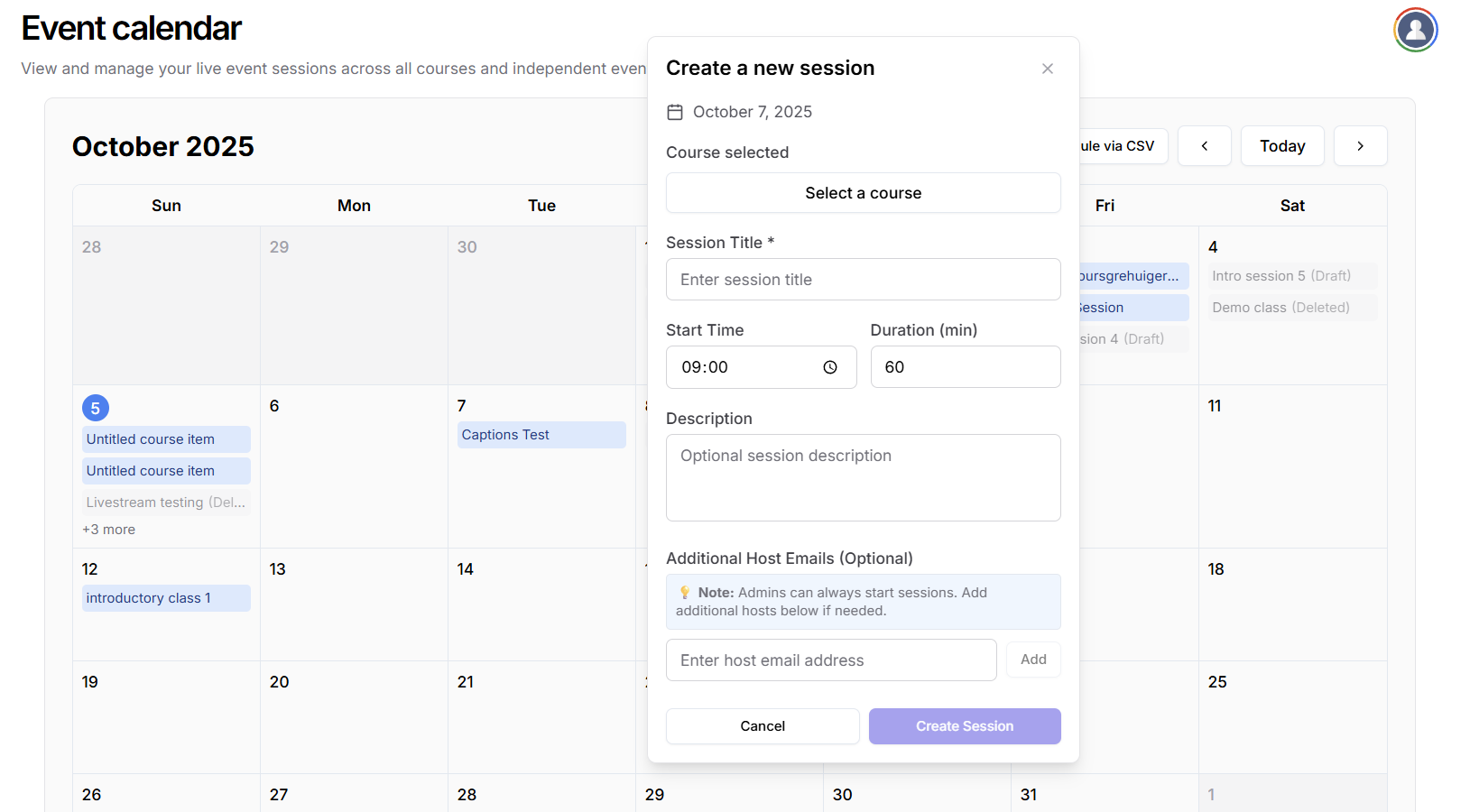Close the Create a new session dialog
The image size is (1470, 812).
pyautogui.click(x=1047, y=69)
